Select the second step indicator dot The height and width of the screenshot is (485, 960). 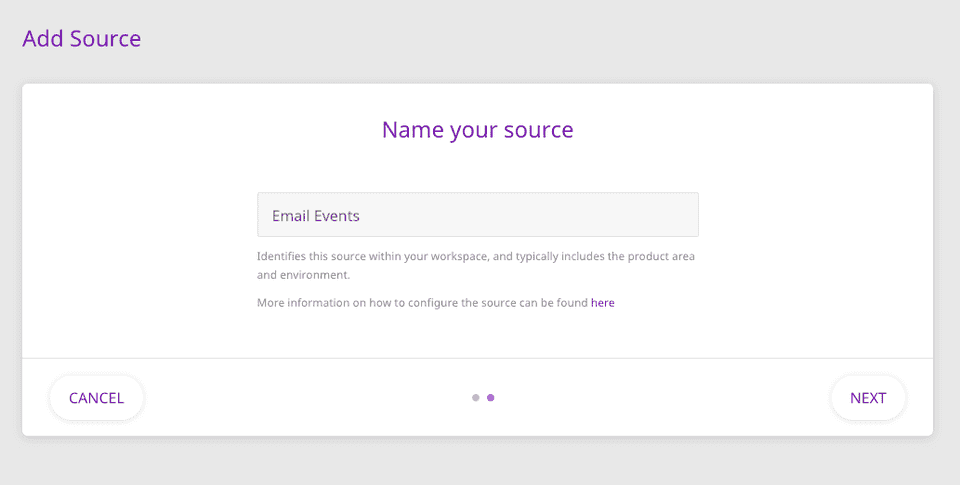click(491, 398)
